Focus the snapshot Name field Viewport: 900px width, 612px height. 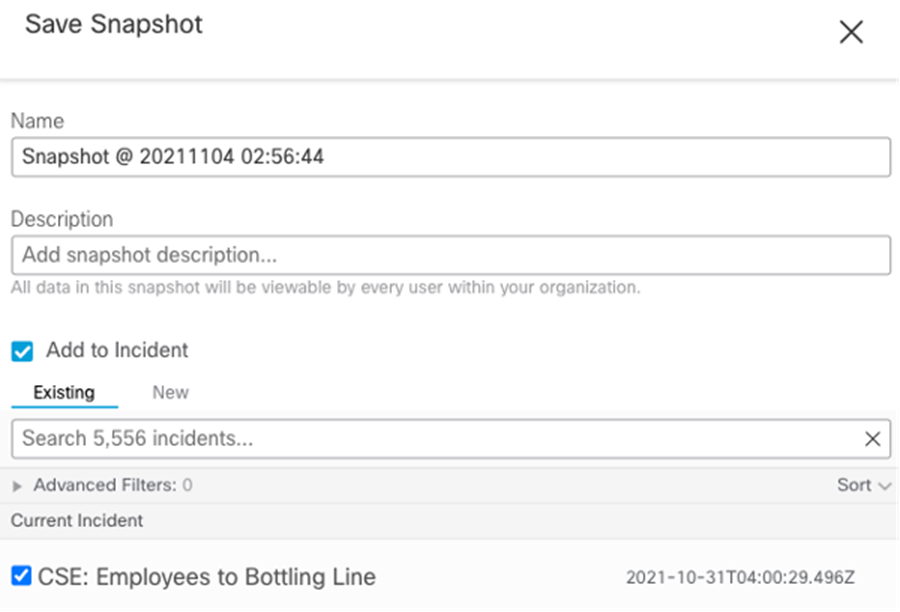coord(450,157)
